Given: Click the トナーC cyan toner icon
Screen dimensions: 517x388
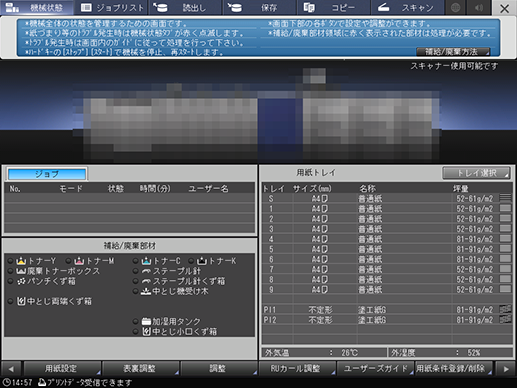Looking at the screenshot, I should tap(146, 261).
